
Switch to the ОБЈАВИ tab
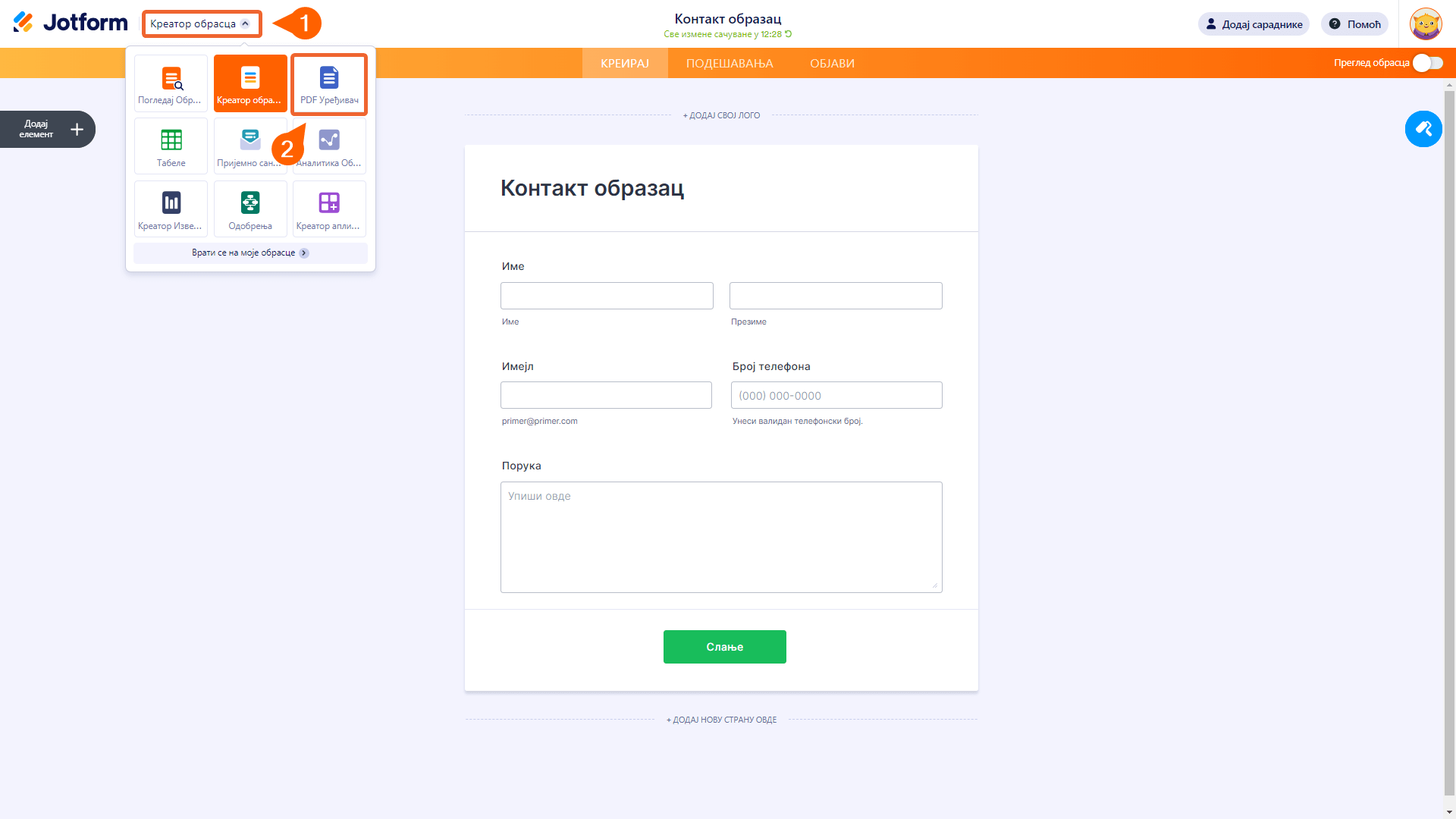click(x=832, y=64)
